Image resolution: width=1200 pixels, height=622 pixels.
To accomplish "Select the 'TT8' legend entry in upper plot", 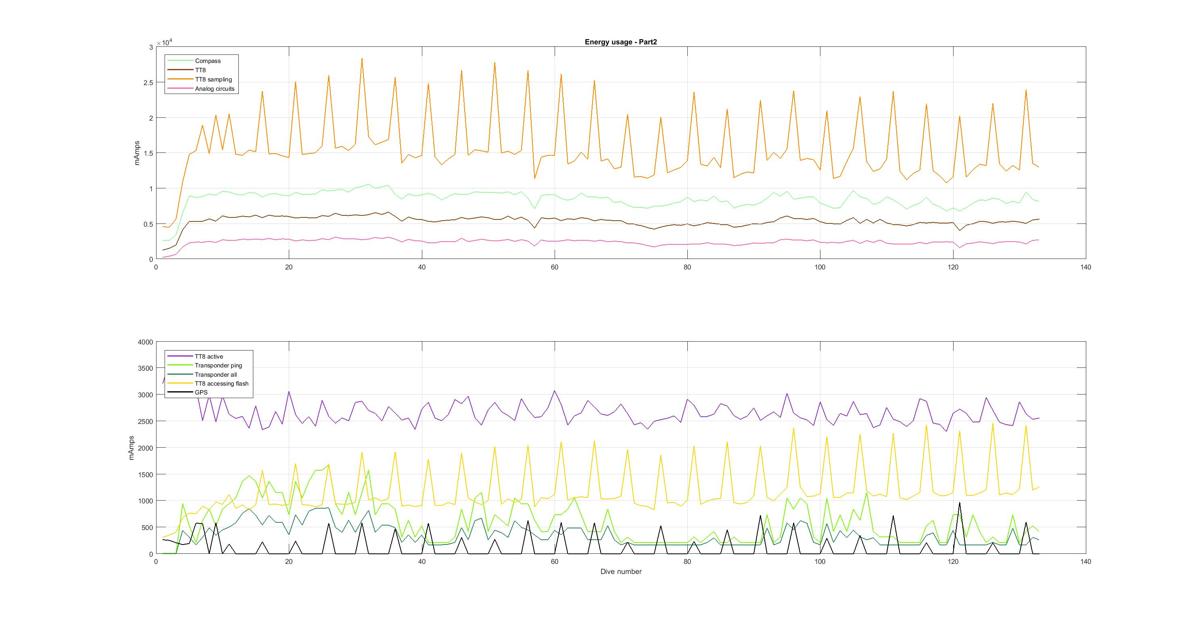I will pyautogui.click(x=200, y=70).
